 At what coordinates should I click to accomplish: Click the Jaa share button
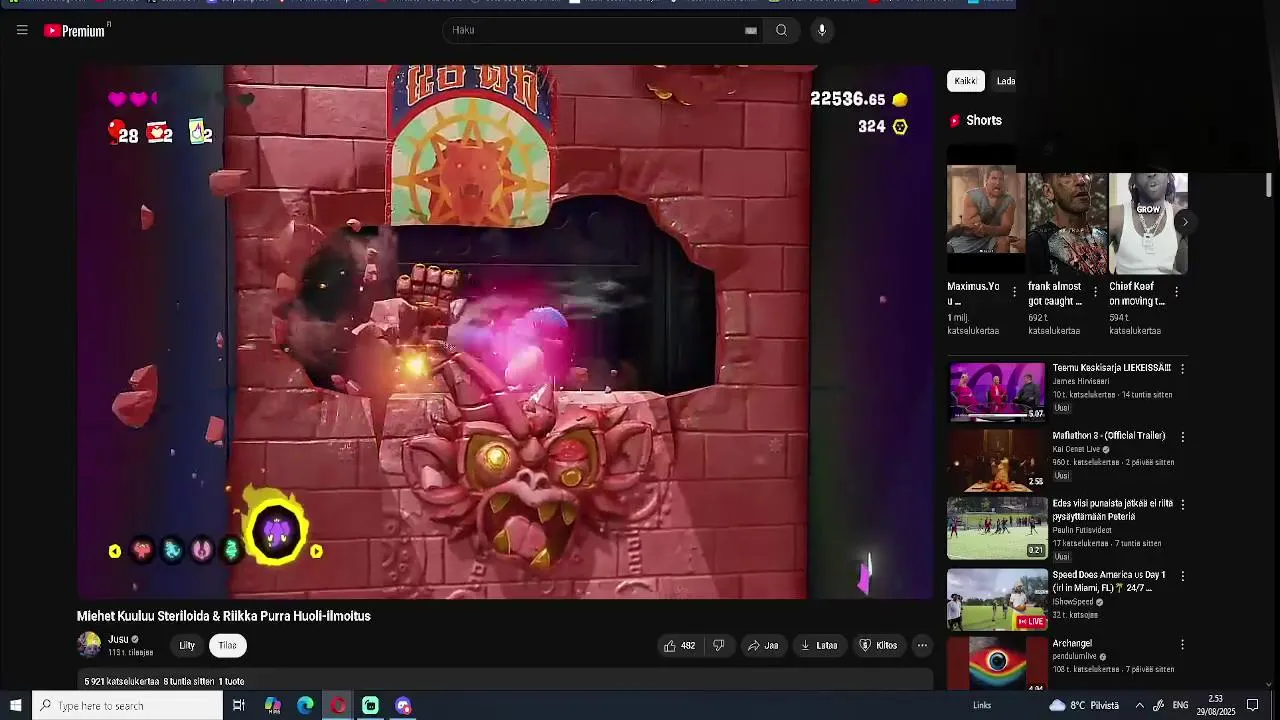pos(763,645)
